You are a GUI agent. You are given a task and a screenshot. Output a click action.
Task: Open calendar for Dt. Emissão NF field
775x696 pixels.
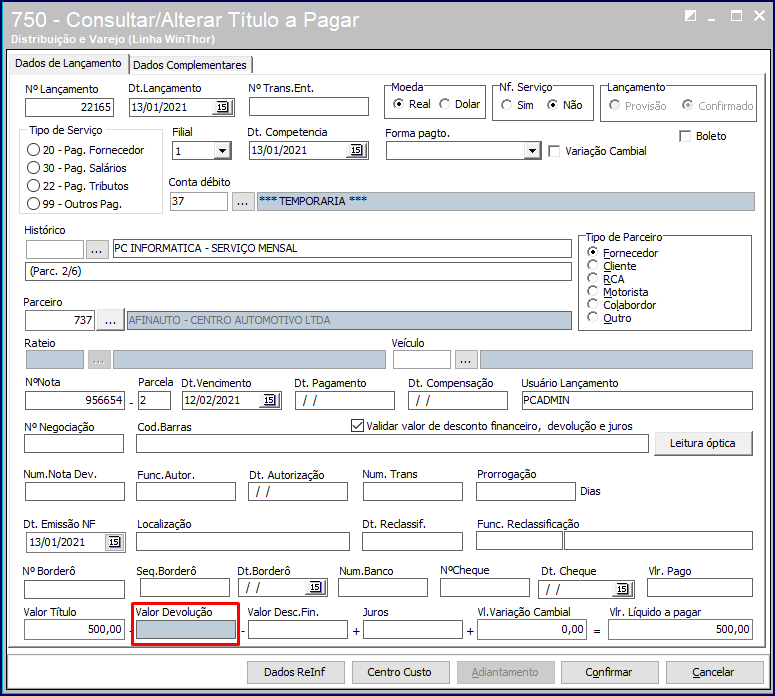[x=115, y=542]
